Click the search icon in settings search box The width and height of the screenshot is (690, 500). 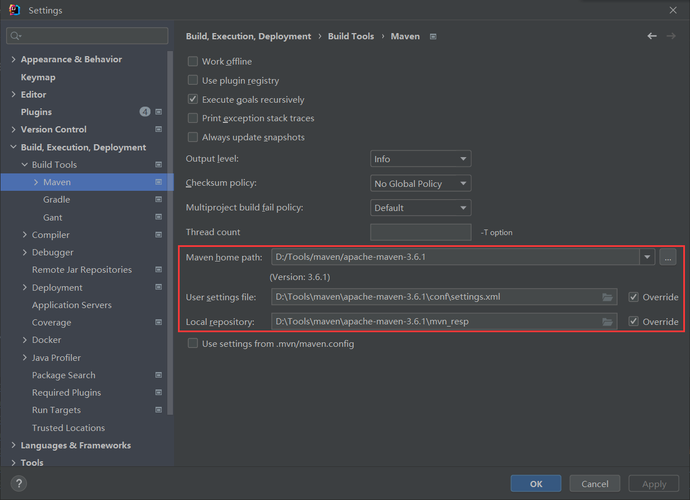click(16, 36)
